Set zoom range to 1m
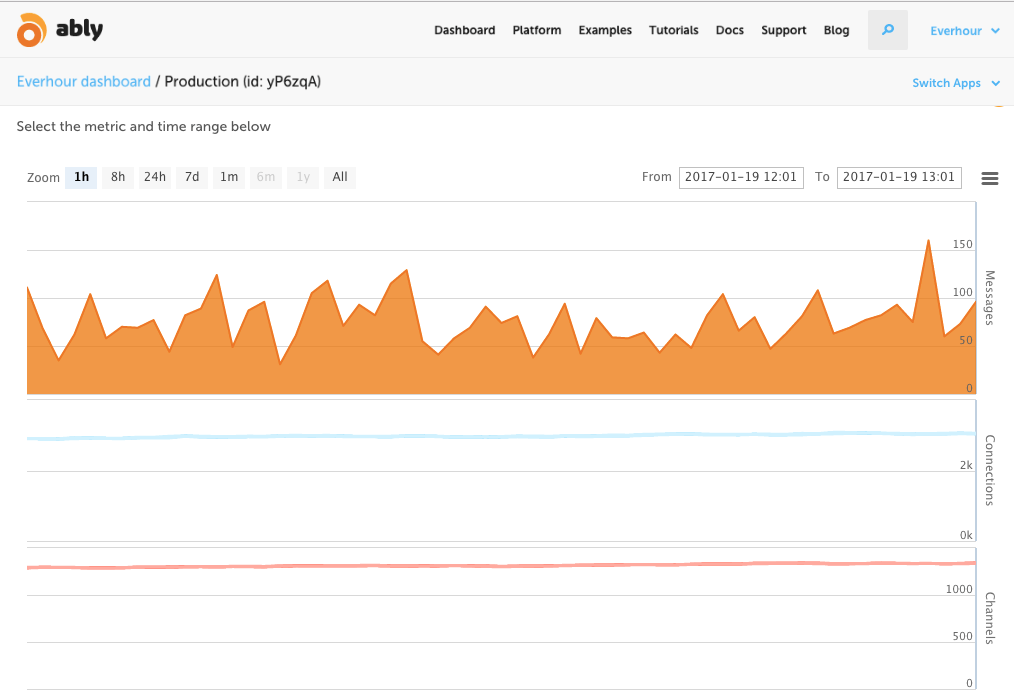This screenshot has height=690, width=1014. coord(229,178)
